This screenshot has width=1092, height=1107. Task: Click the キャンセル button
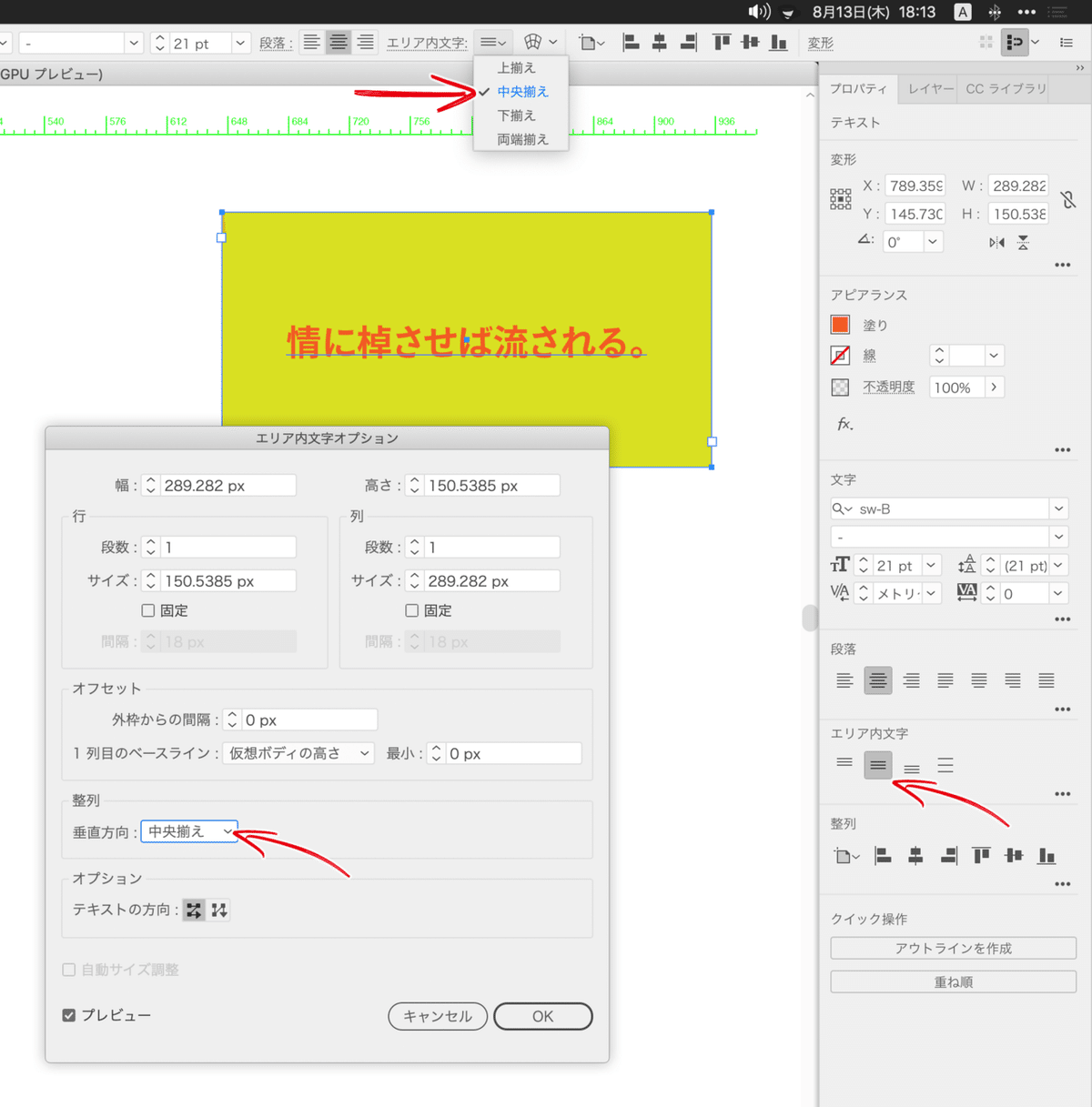tap(438, 1016)
